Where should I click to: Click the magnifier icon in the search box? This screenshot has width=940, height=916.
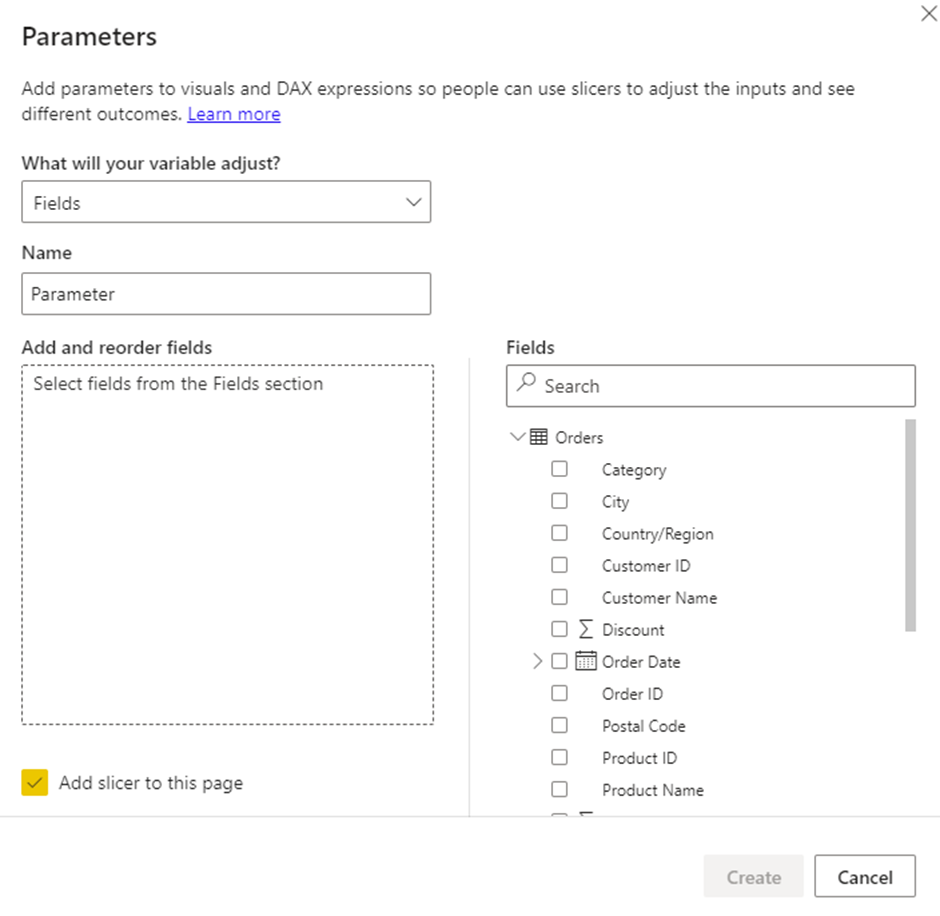(x=526, y=385)
